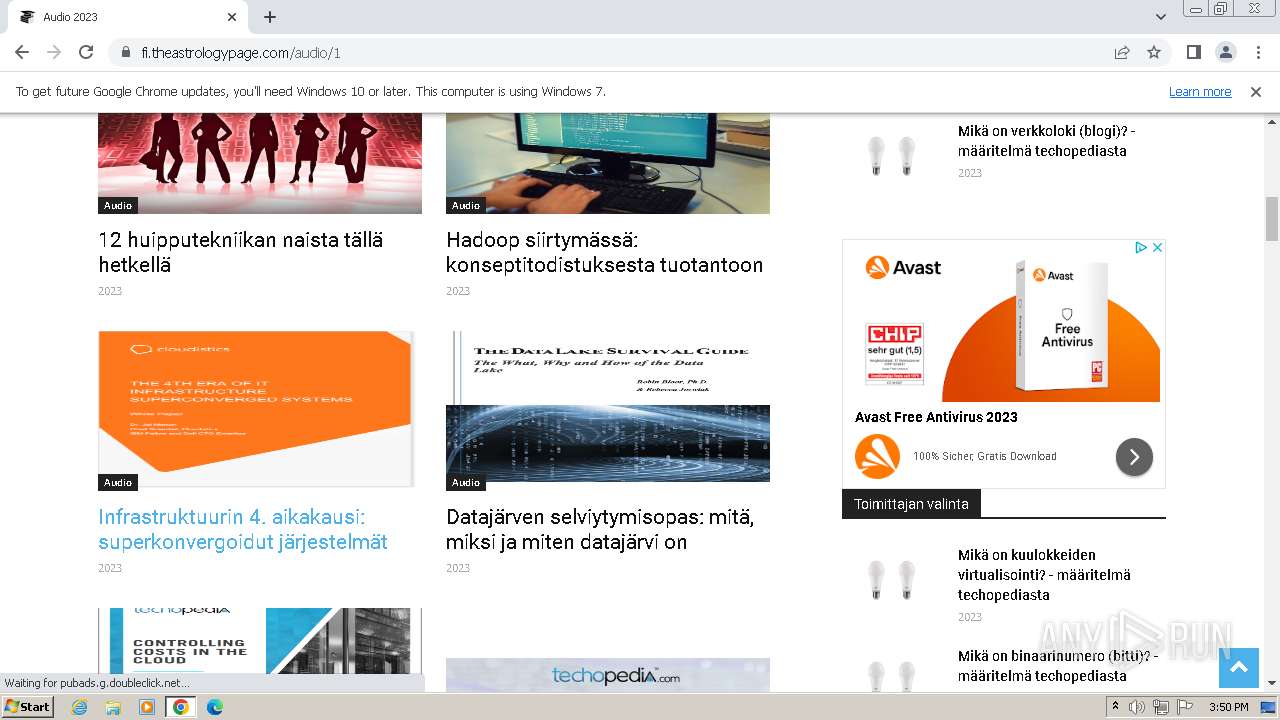The image size is (1280, 720).
Task: Open Action Center flag tray icon
Action: point(1185,707)
